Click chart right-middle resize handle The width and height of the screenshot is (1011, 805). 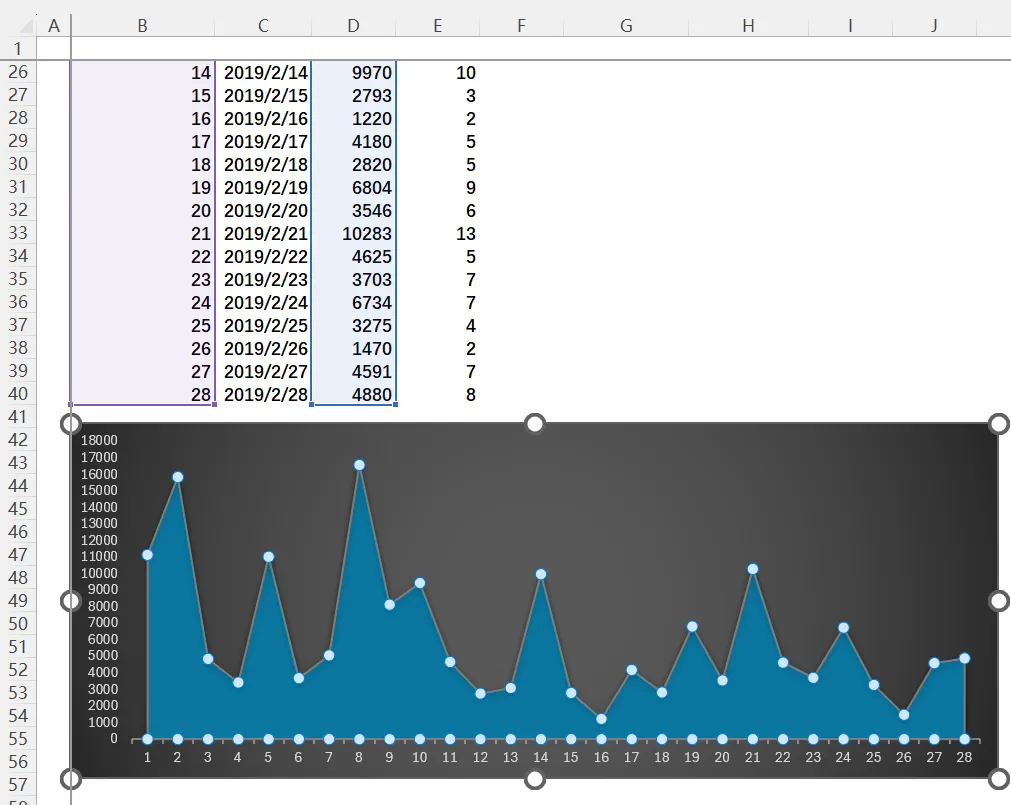tap(998, 601)
